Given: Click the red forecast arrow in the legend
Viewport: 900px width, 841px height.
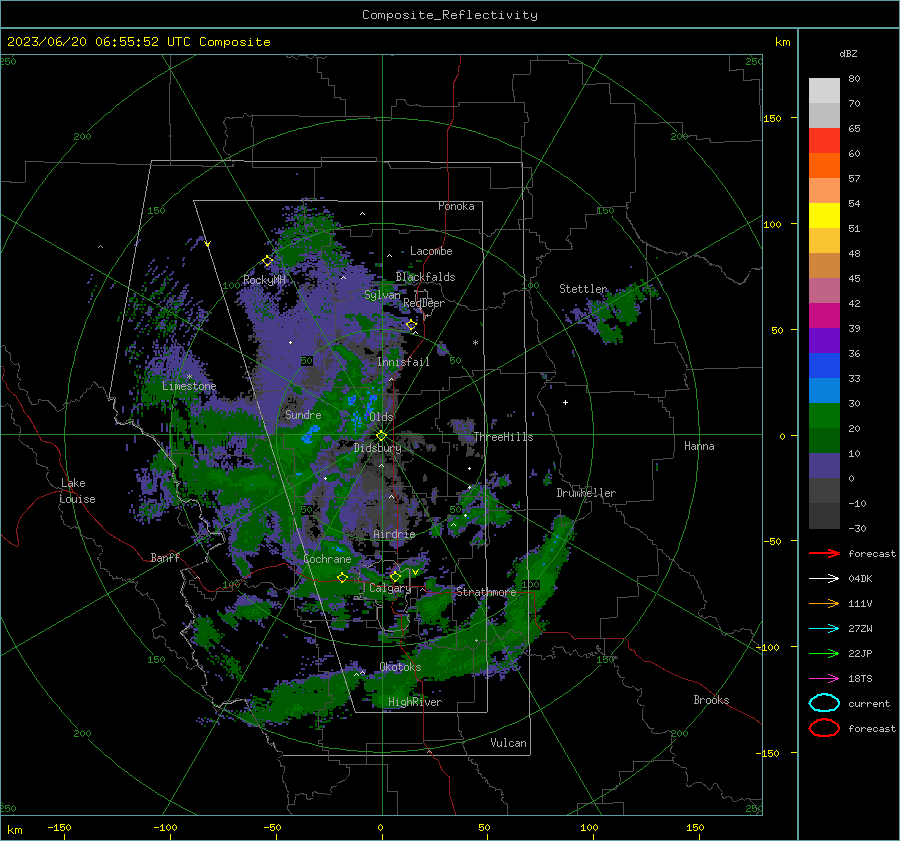Looking at the screenshot, I should click(x=824, y=553).
